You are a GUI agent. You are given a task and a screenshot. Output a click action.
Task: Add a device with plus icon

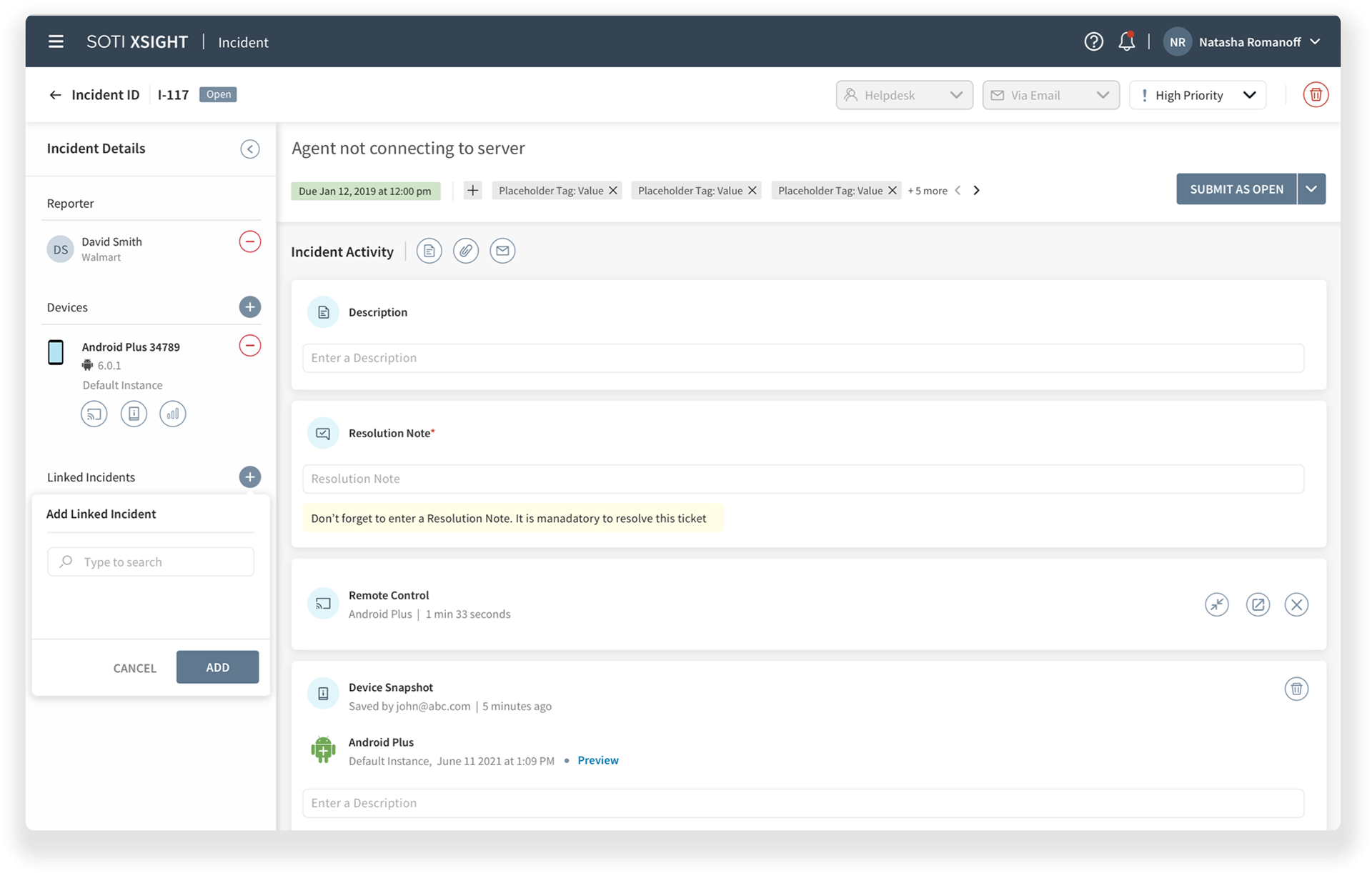(x=249, y=307)
